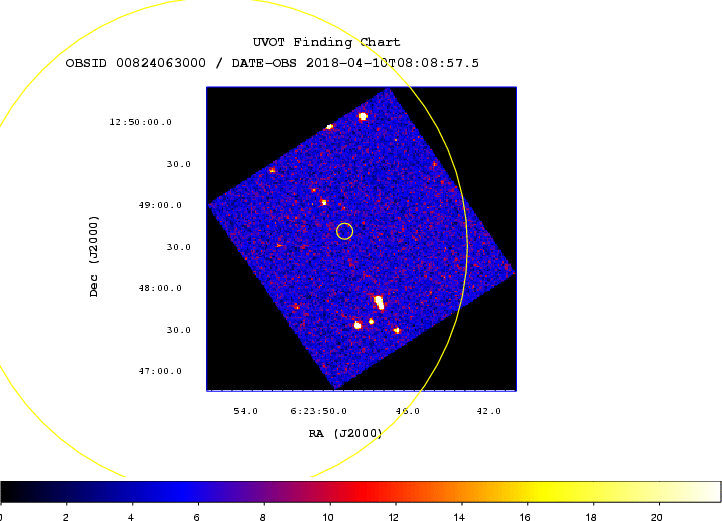
Task: Select the DATE-OBS 2018-04-10T08:08:57.5 timestamp
Action: (355, 63)
